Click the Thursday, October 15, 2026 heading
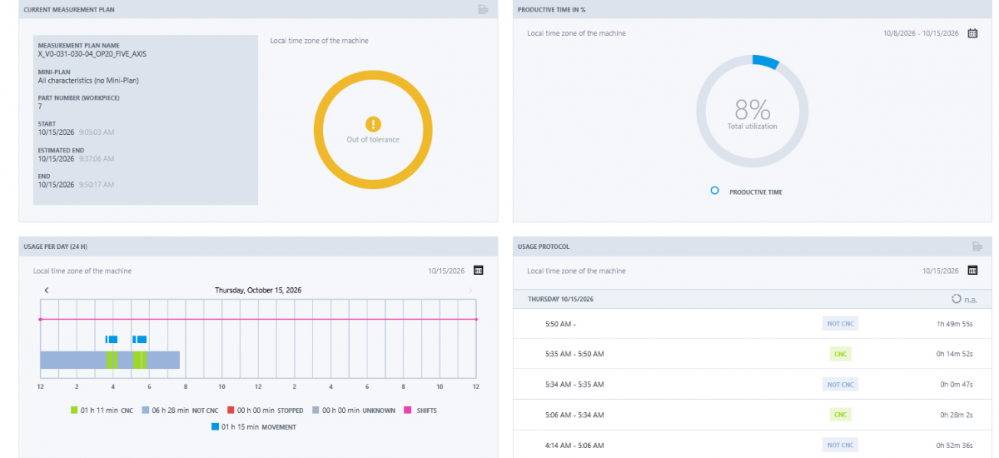 [x=258, y=290]
